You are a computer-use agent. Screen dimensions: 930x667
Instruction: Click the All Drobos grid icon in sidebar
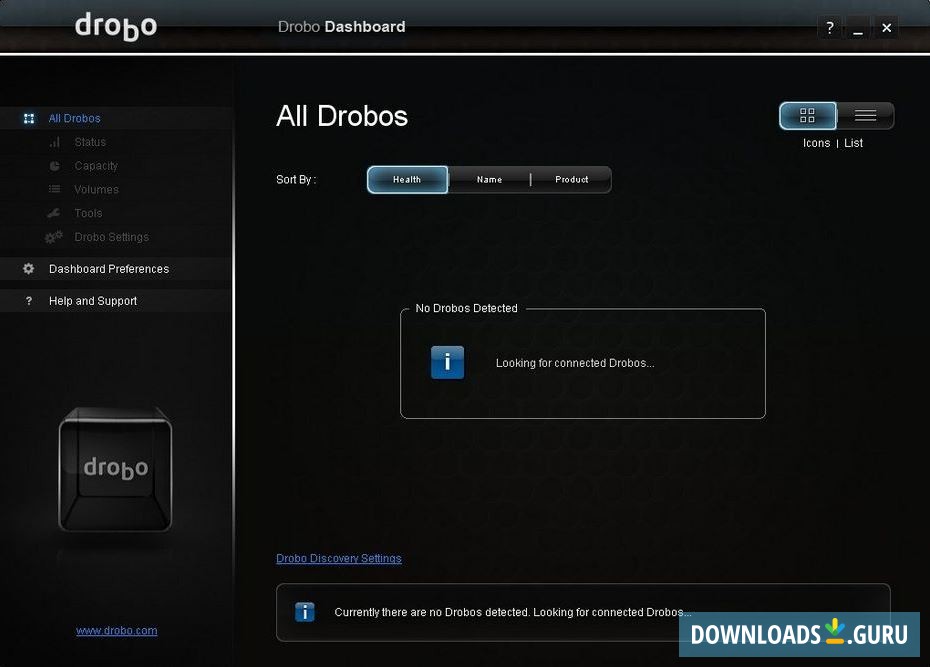[x=28, y=119]
